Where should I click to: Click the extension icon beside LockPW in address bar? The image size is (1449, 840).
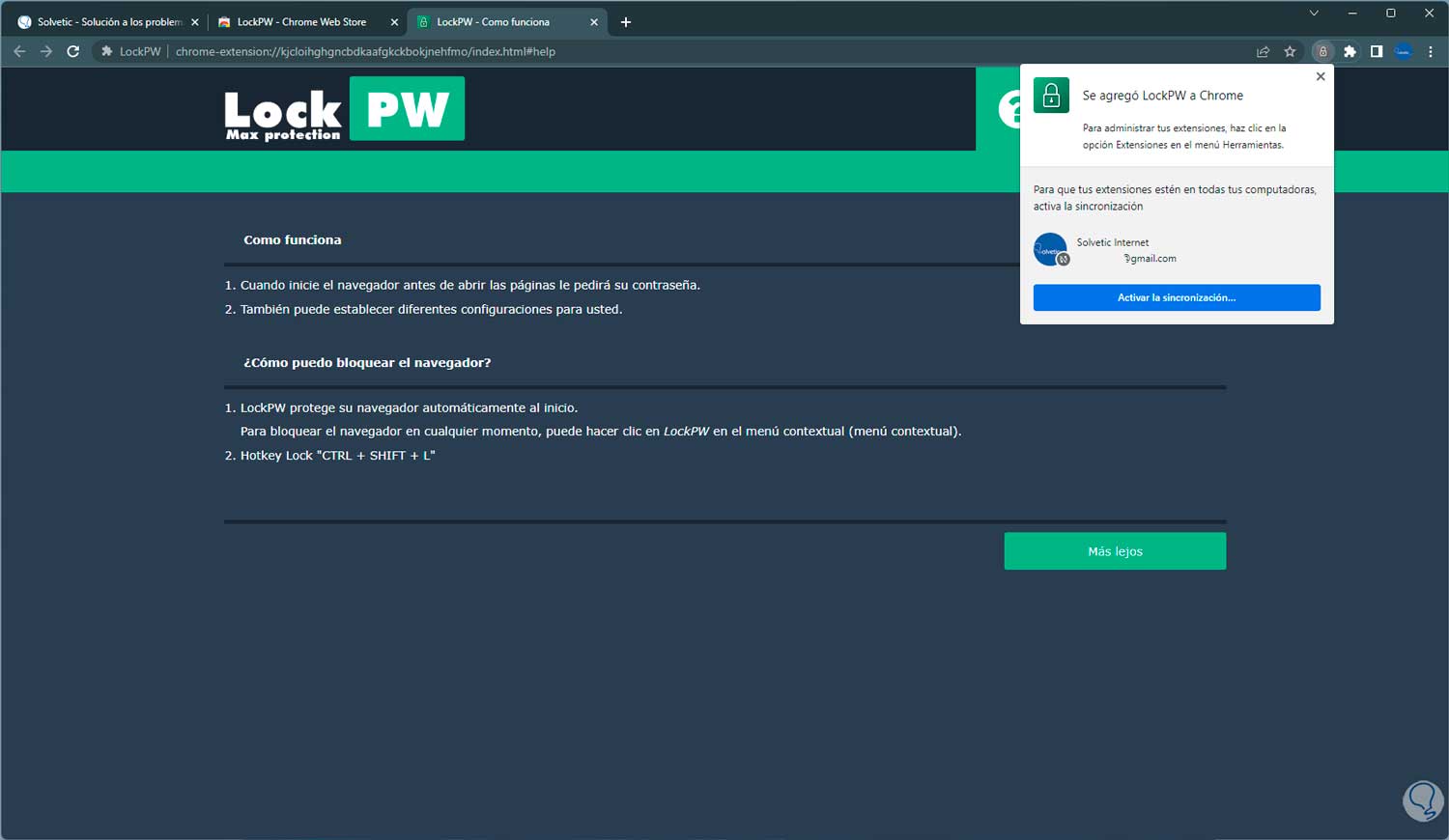click(x=106, y=51)
